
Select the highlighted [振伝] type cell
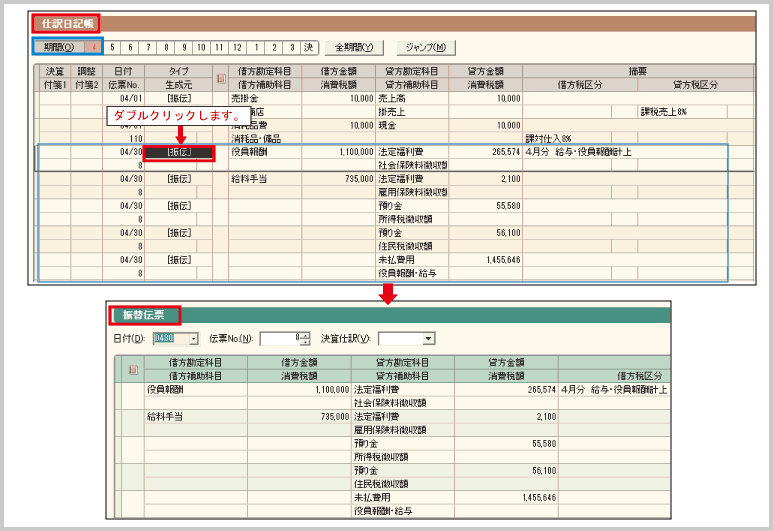coord(179,153)
